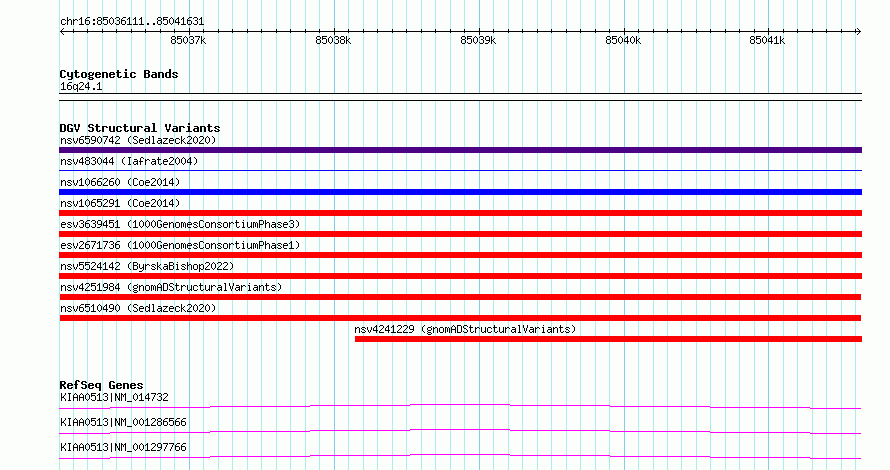Click the red nsv6510490 variant bar

coord(460,318)
